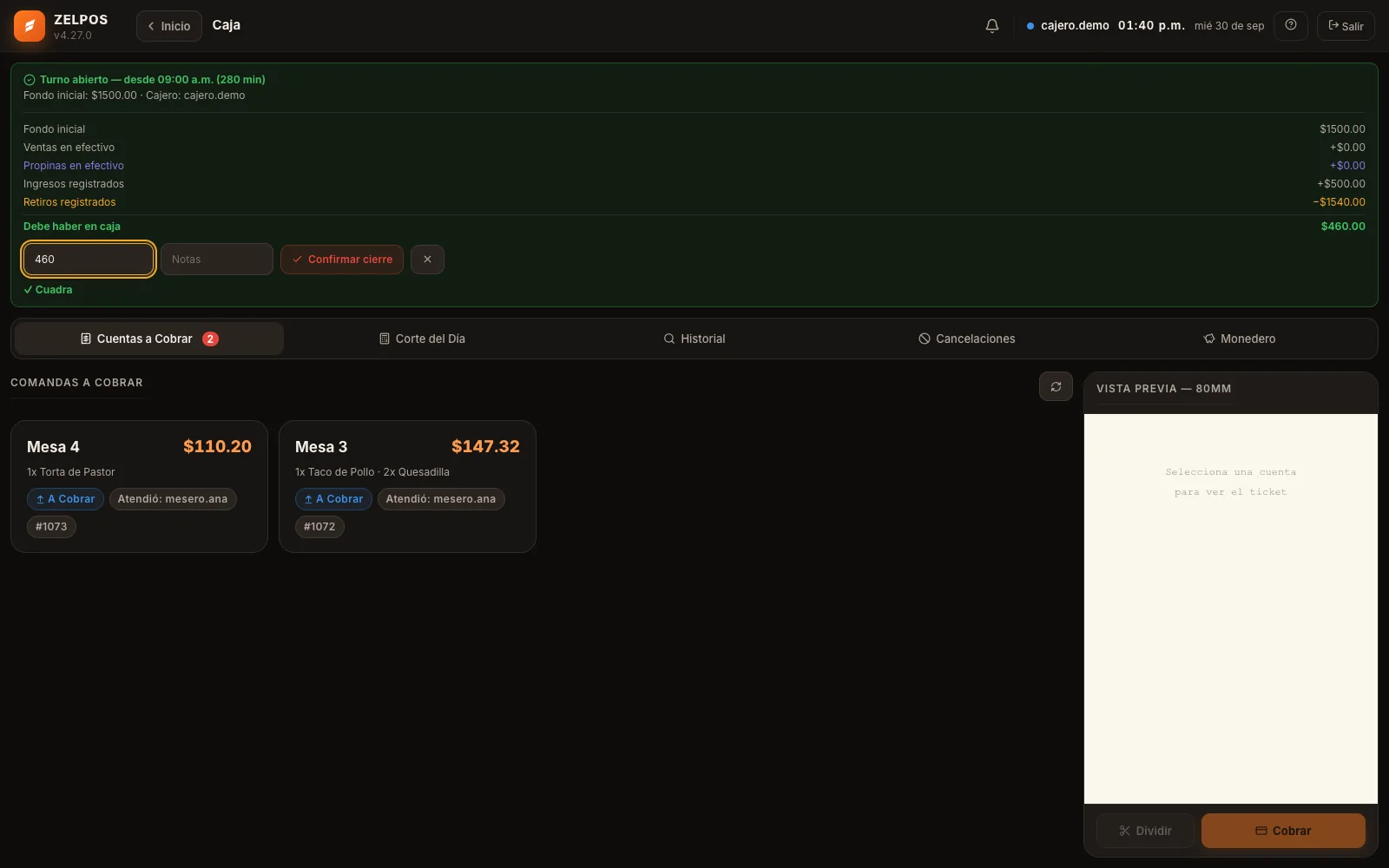Select the Mesa 3 account card
Image resolution: width=1389 pixels, height=868 pixels.
coord(407,486)
